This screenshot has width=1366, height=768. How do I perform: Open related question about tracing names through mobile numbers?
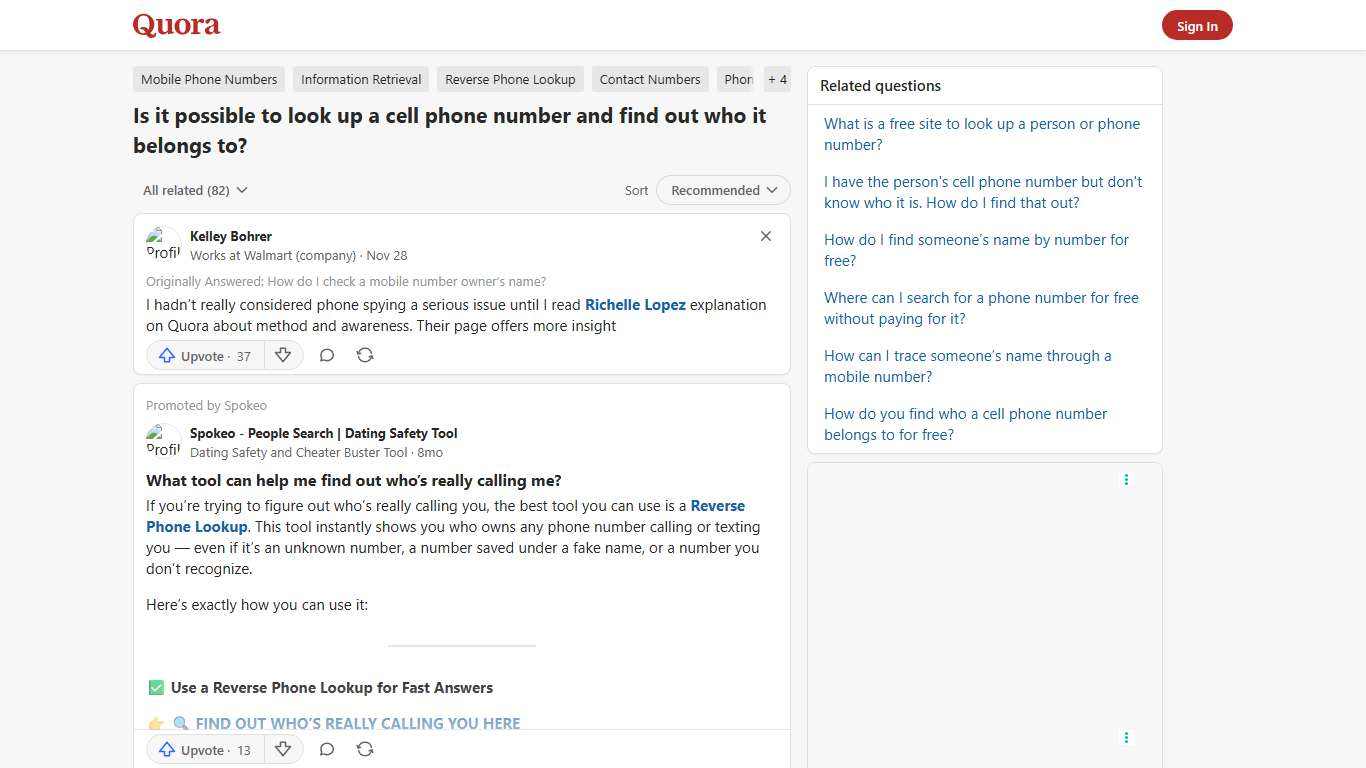pos(967,366)
